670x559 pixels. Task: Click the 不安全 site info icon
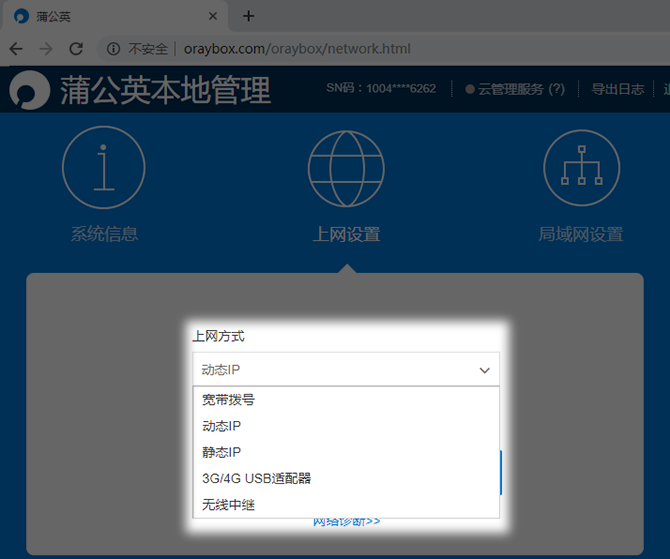(x=113, y=49)
